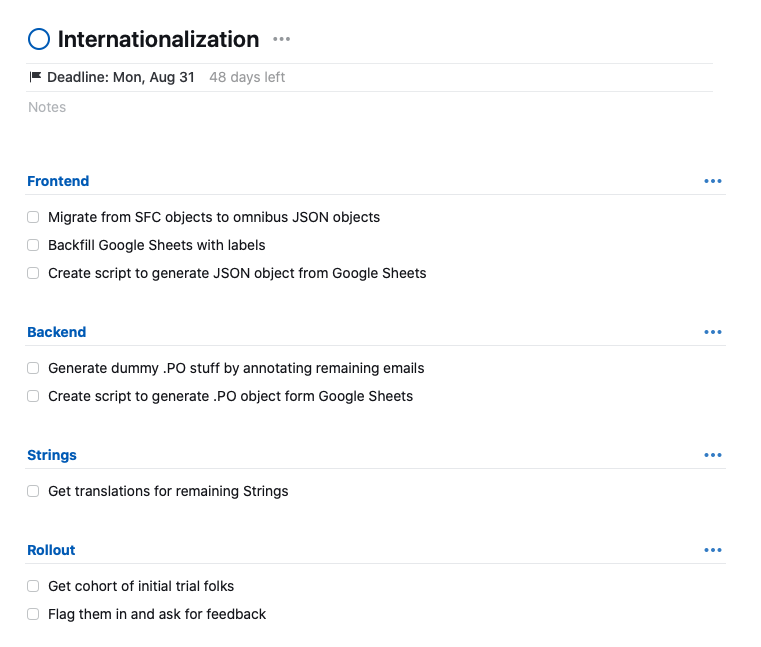Screen dimensions: 761x647
Task: Select the Frontend section heading
Action: 58,181
